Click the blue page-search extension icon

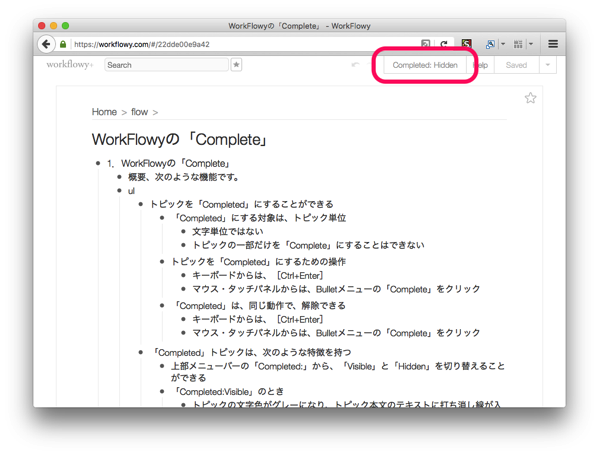(490, 44)
